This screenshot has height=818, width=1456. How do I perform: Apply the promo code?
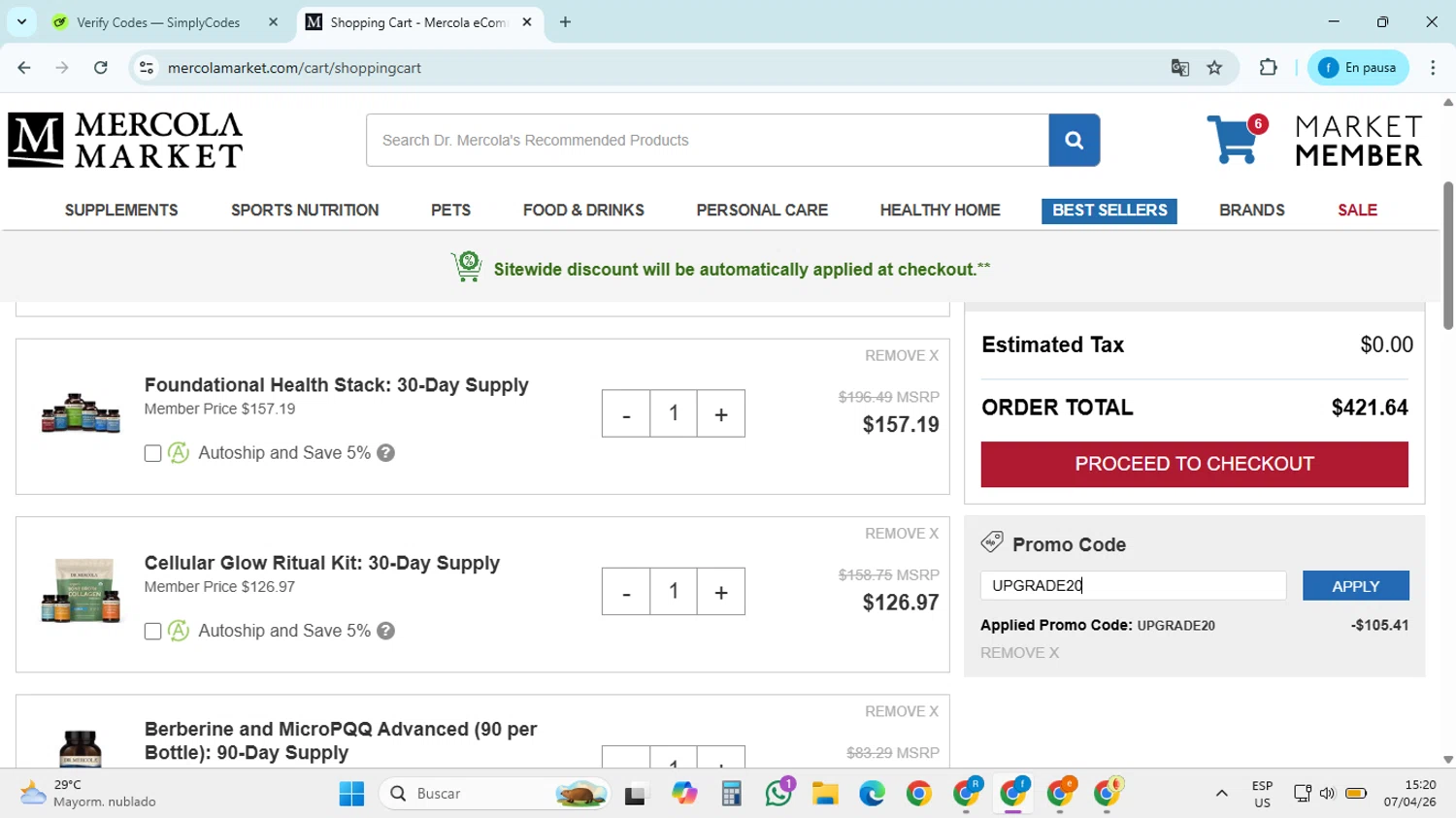(x=1355, y=586)
